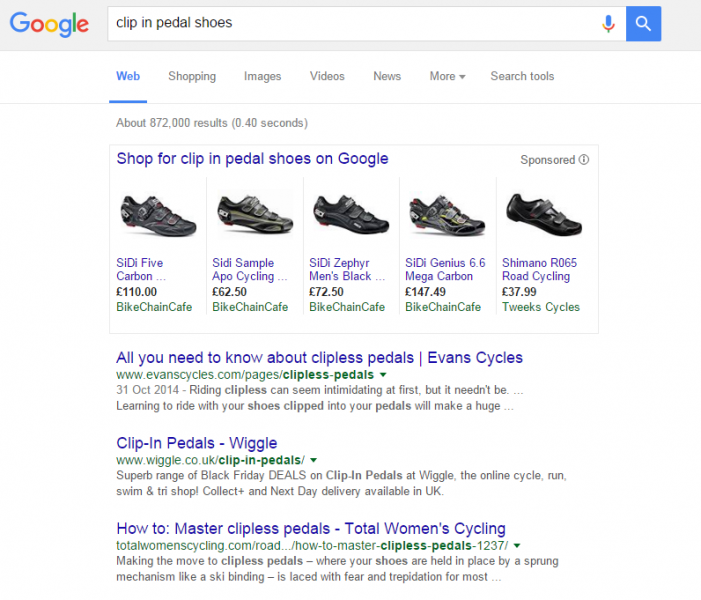Go to the Videos tab
The image size is (701, 600).
[327, 76]
